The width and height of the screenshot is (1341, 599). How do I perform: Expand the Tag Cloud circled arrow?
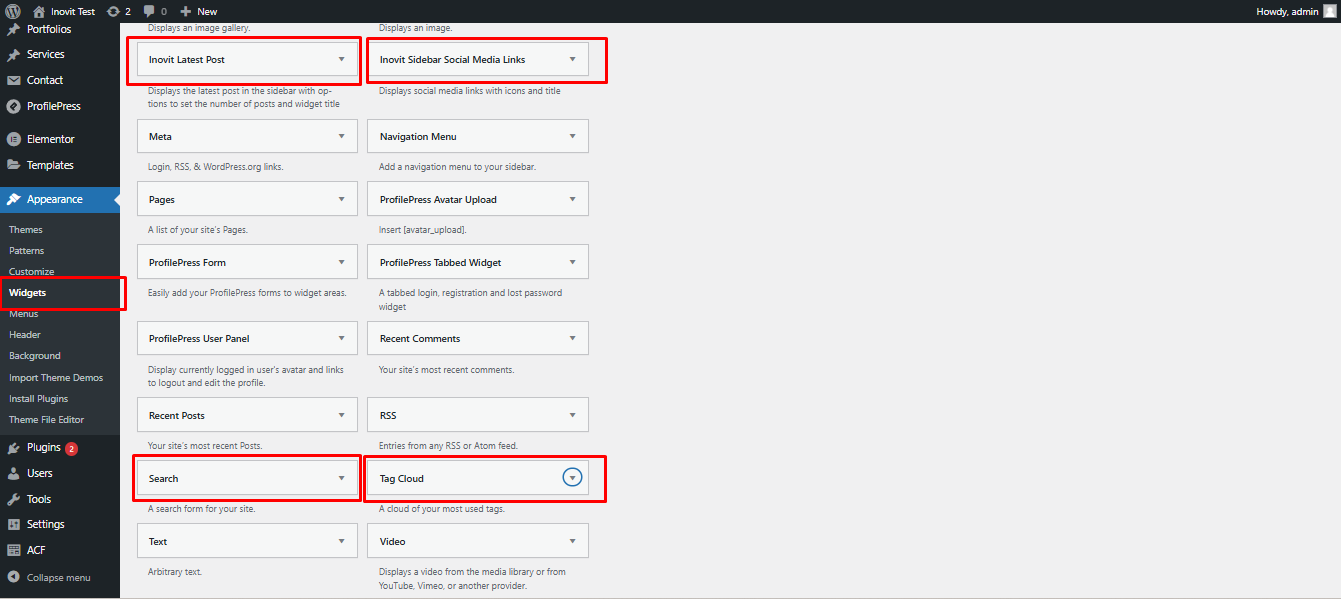pos(572,478)
